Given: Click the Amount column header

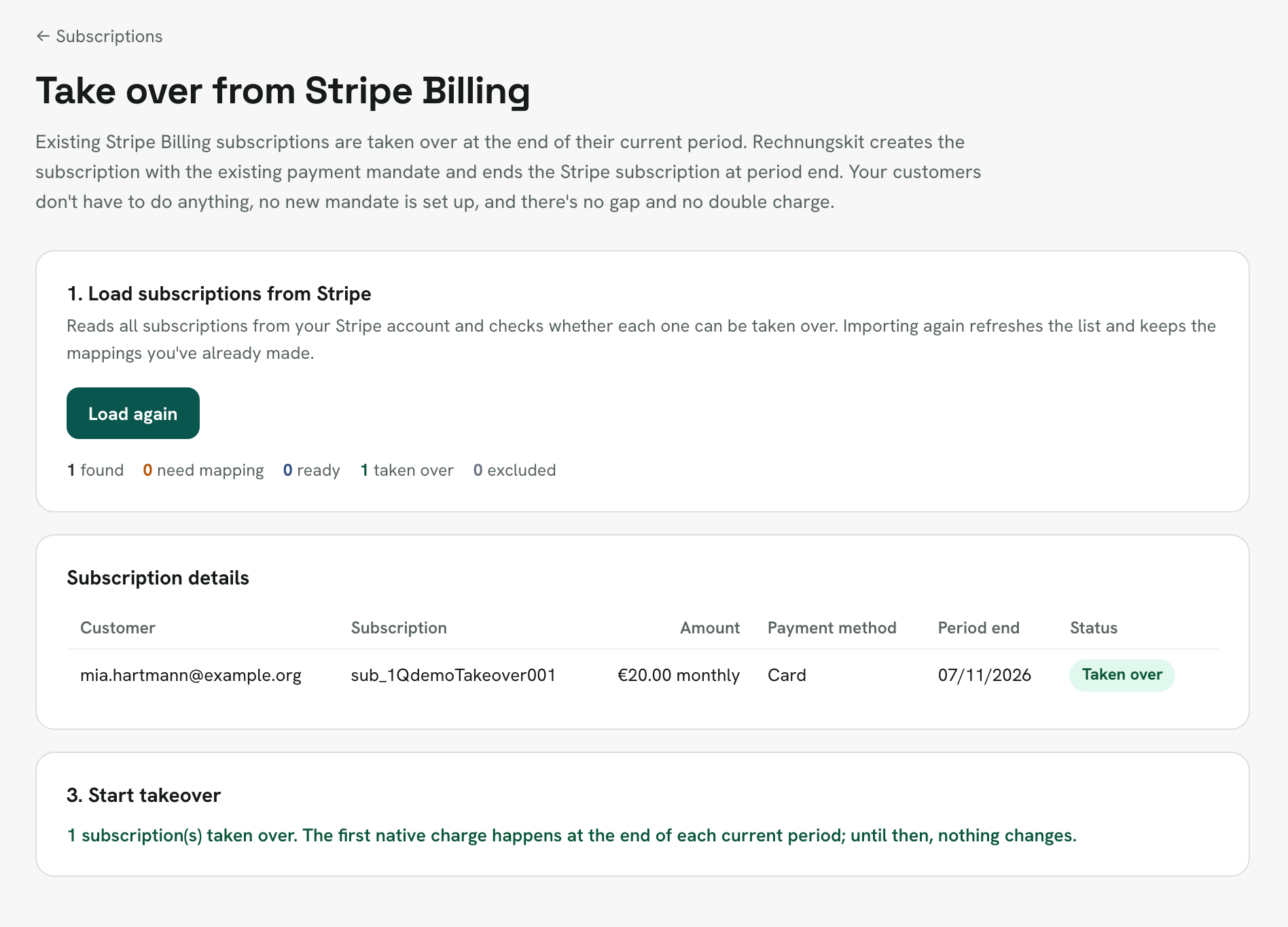Looking at the screenshot, I should [x=710, y=627].
